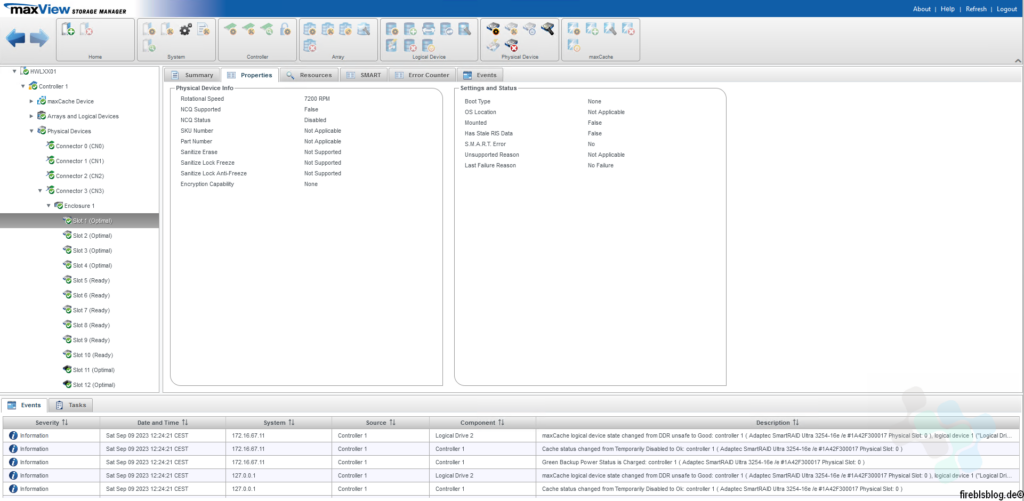The height and width of the screenshot is (501, 1024).
Task: Click the create logical device icon with green plus
Action: (x=410, y=29)
